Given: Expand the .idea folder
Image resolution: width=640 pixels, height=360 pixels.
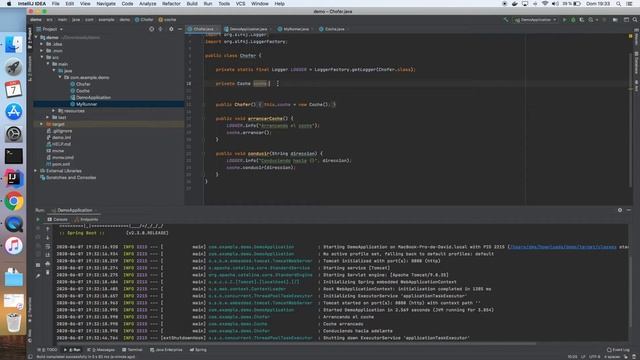Looking at the screenshot, I should click(x=42, y=44).
